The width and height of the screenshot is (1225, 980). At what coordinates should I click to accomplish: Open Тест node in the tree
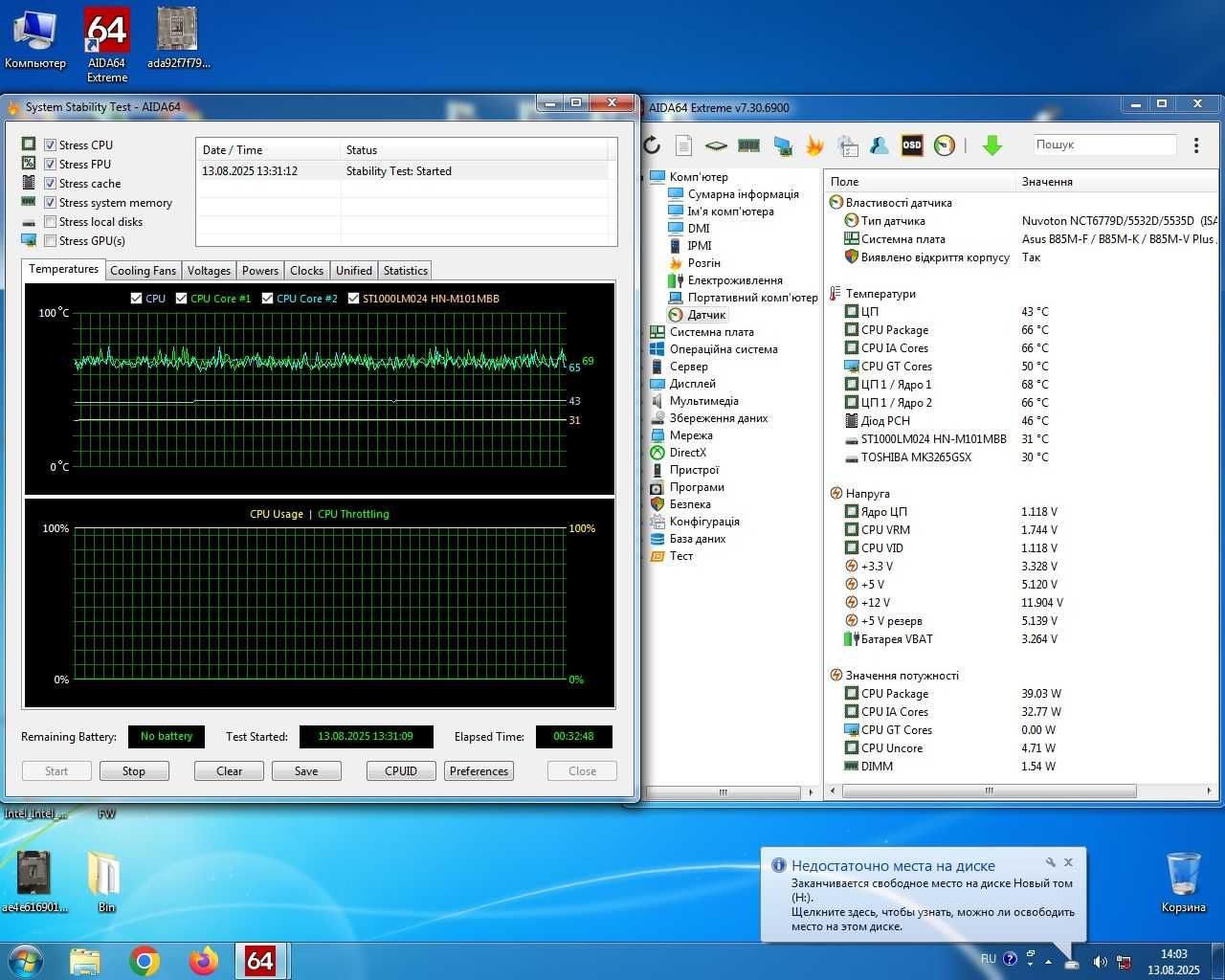(680, 556)
